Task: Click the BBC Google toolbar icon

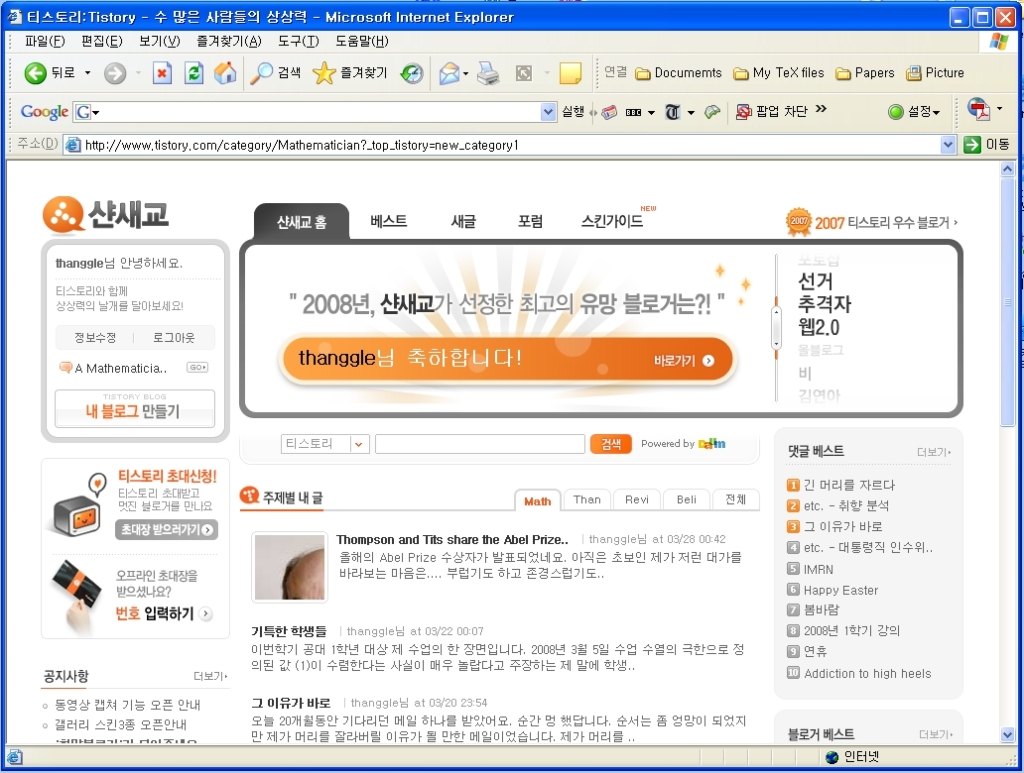Action: pos(633,112)
